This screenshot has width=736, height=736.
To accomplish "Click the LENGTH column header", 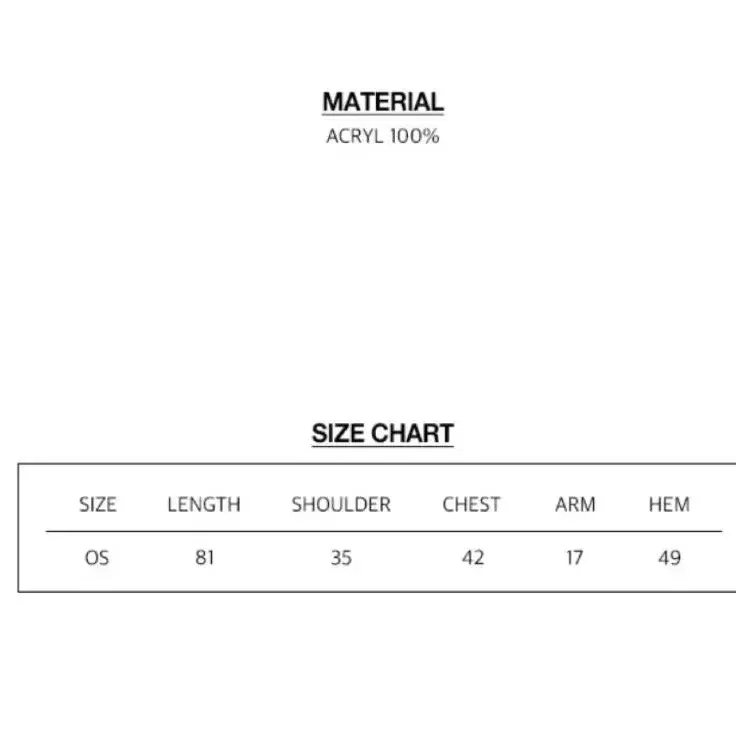I will click(x=204, y=505).
